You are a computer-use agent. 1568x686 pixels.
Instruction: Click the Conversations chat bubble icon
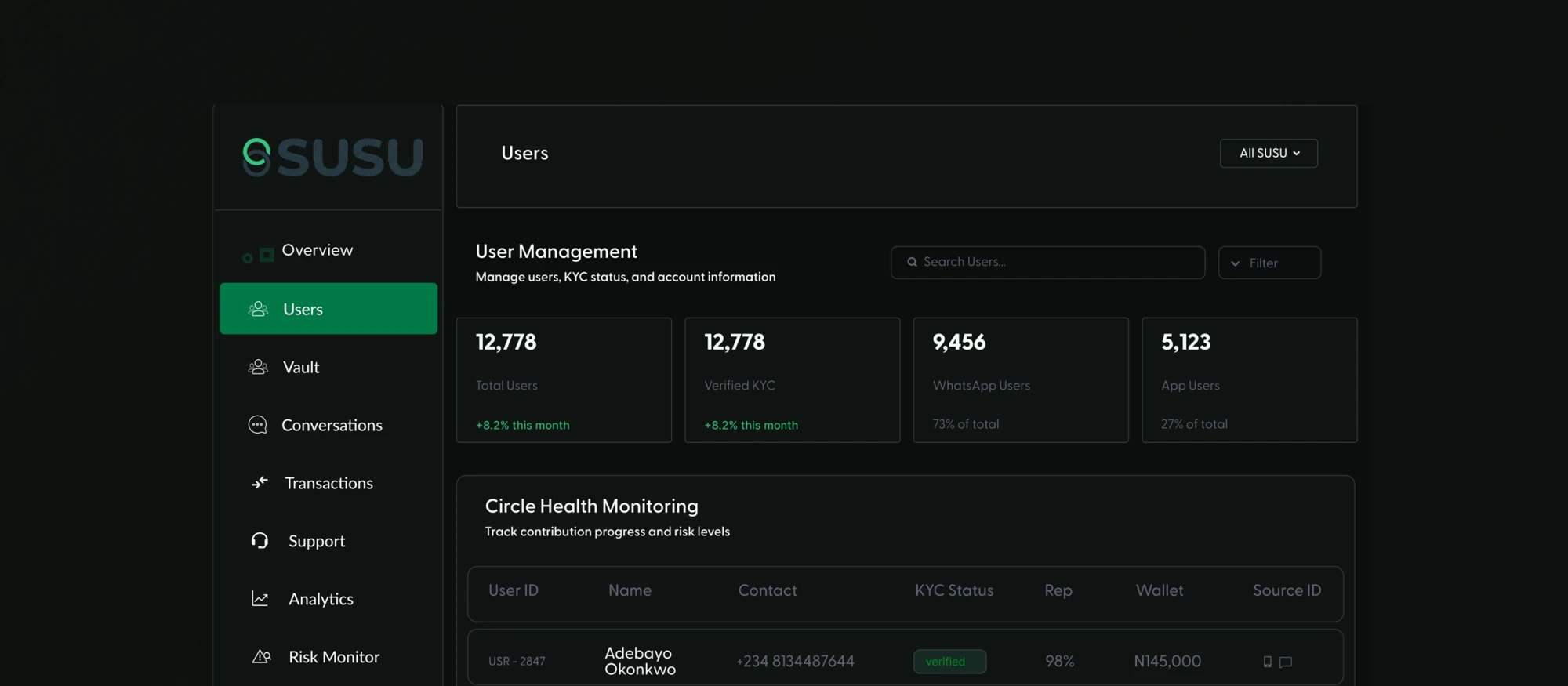point(257,425)
